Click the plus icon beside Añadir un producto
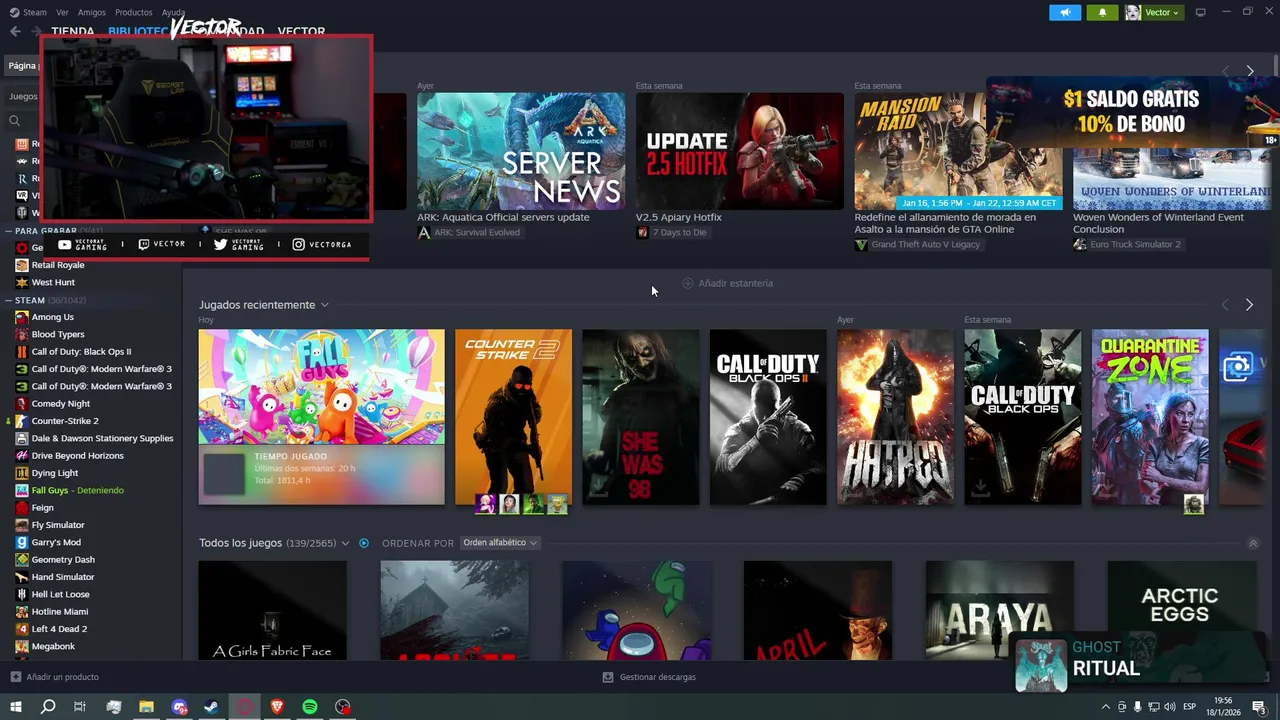 pyautogui.click(x=15, y=677)
